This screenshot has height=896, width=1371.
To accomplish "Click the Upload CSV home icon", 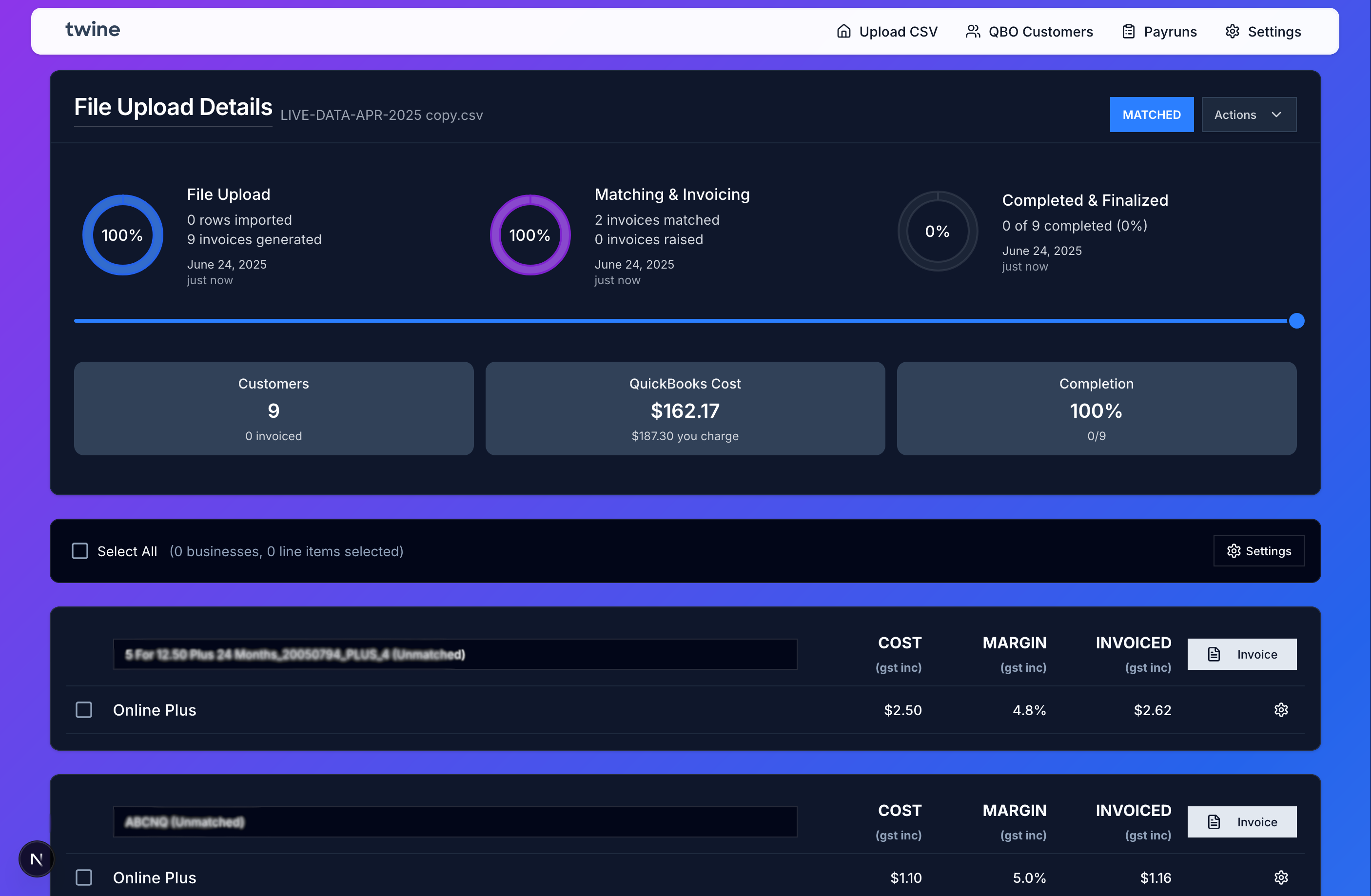I will pos(843,31).
